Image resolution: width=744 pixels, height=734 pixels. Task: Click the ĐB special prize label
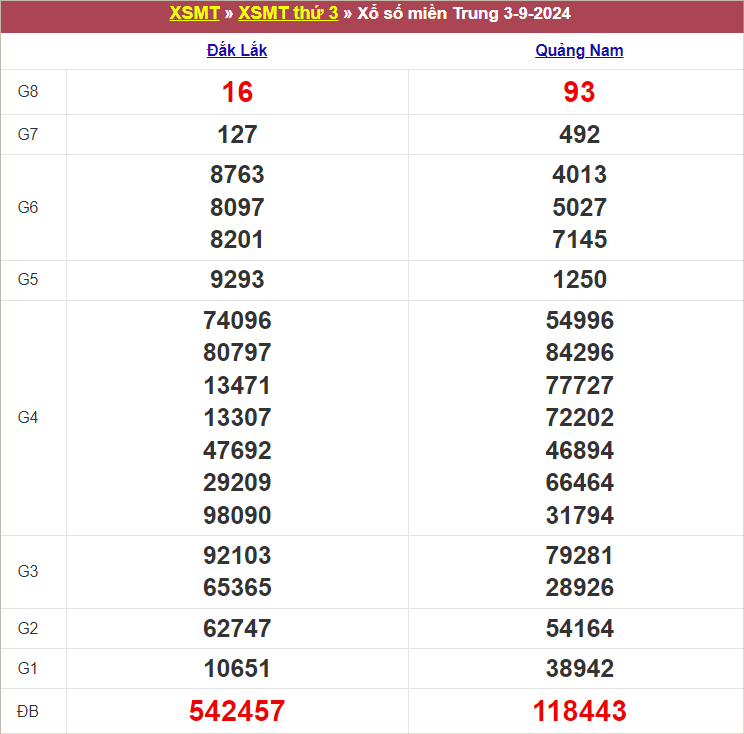coord(28,711)
